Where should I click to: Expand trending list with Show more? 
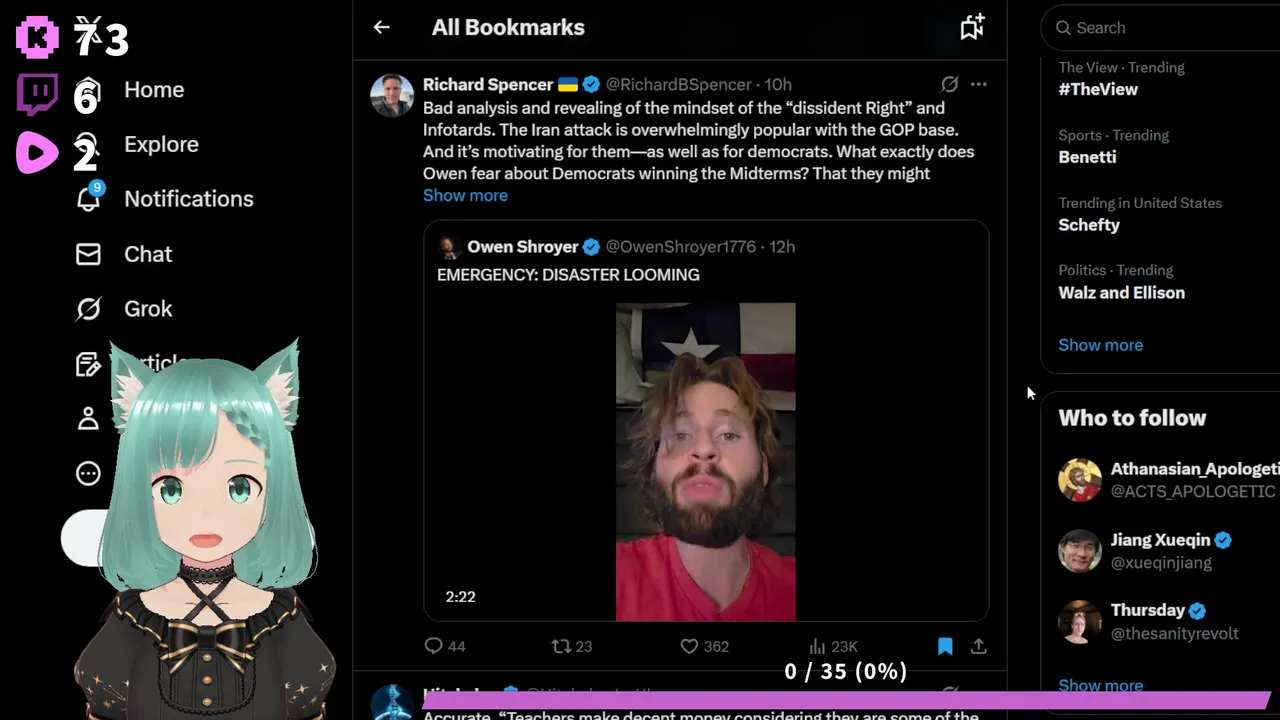point(1100,344)
